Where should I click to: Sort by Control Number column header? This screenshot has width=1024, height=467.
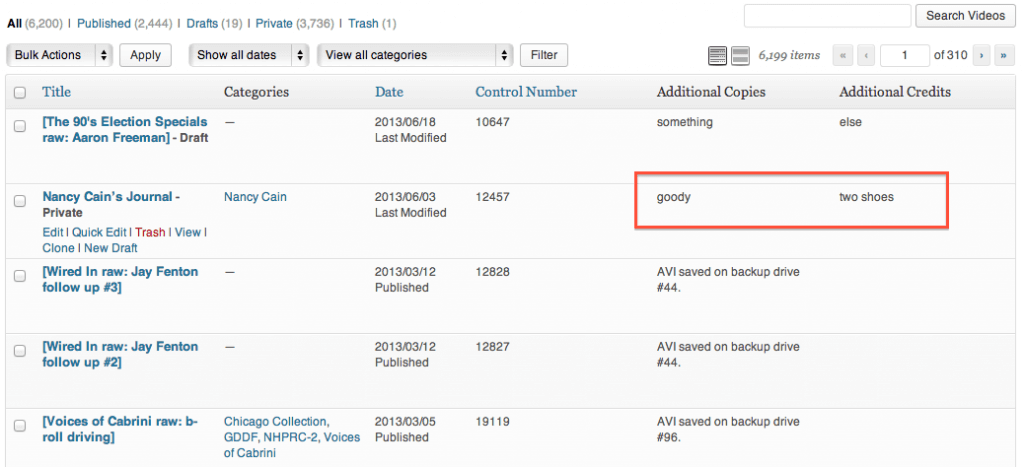tap(526, 92)
